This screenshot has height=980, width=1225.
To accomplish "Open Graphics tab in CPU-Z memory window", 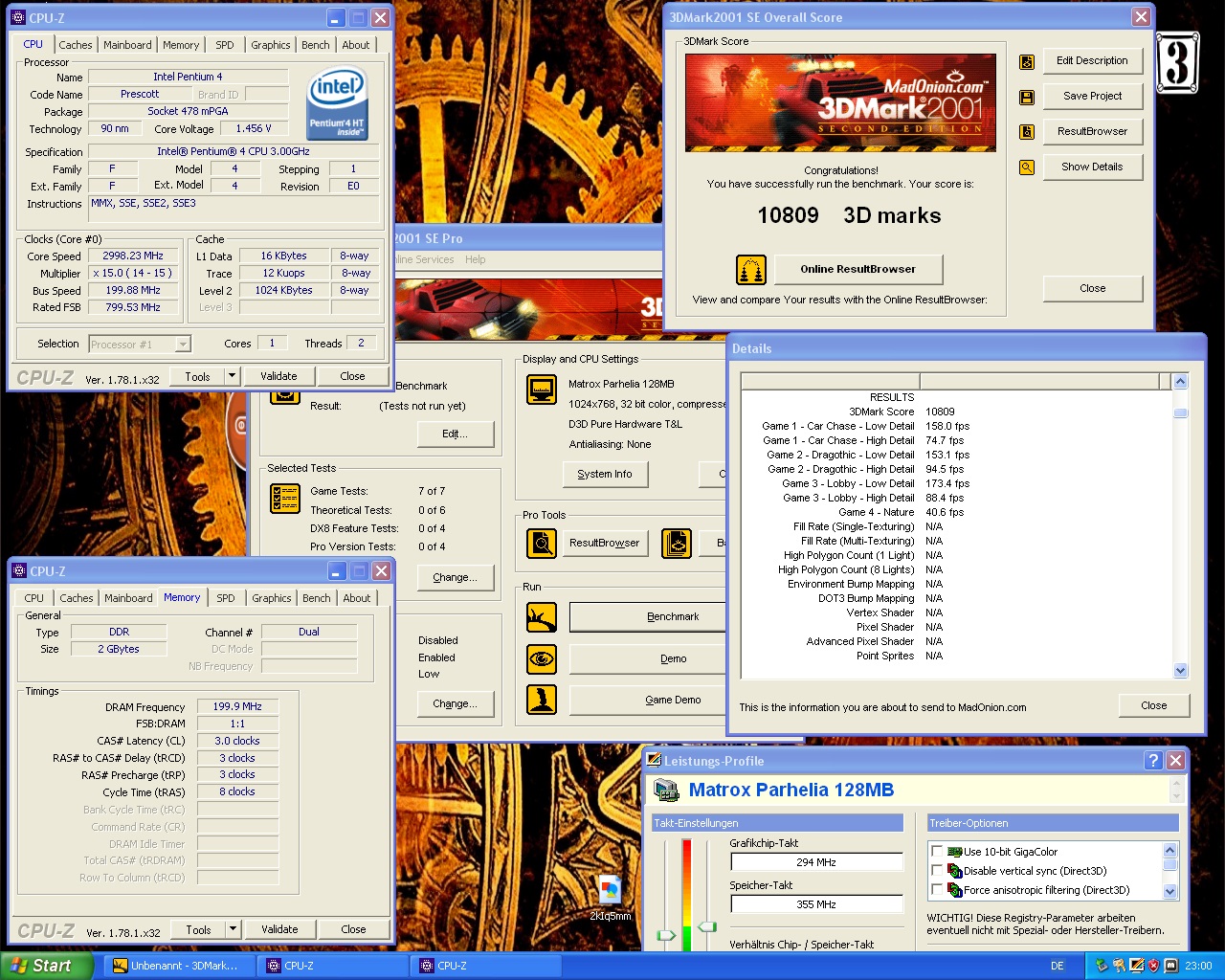I will [272, 598].
